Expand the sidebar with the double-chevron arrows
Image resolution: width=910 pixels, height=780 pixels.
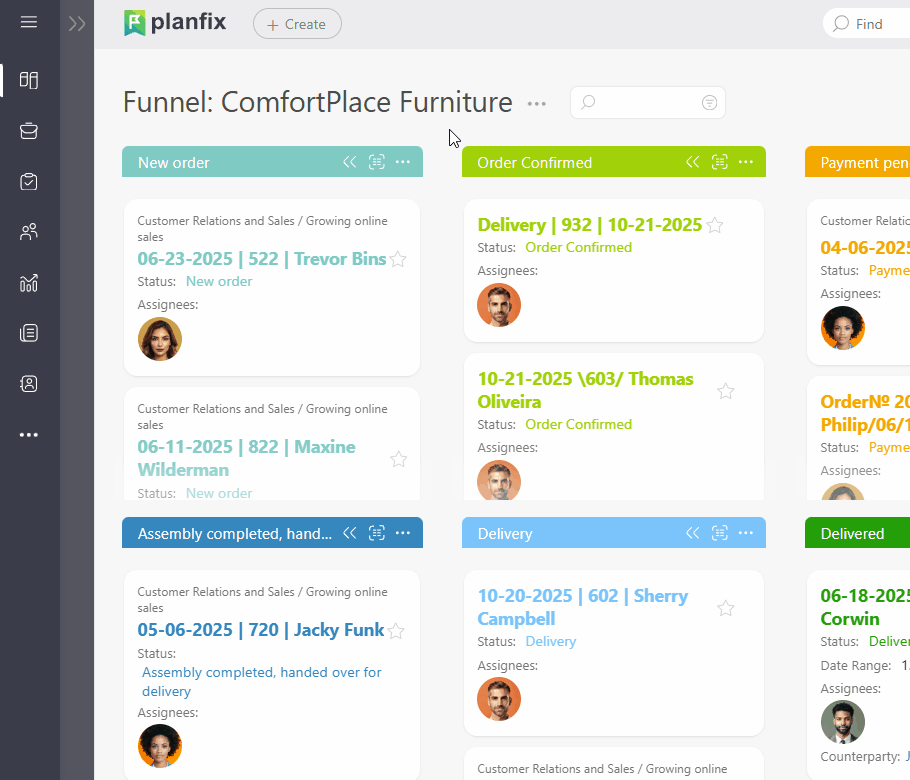77,23
